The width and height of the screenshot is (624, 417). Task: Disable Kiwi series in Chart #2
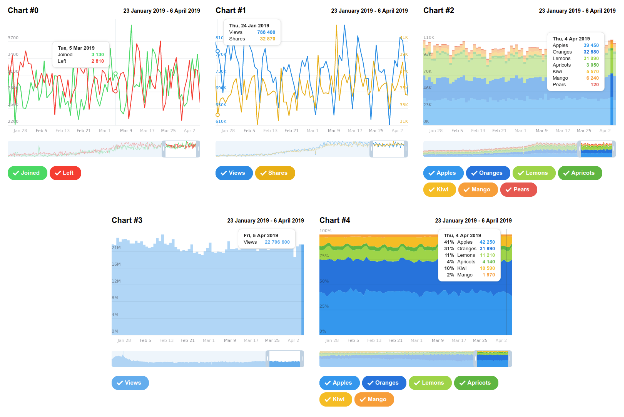[x=439, y=189]
